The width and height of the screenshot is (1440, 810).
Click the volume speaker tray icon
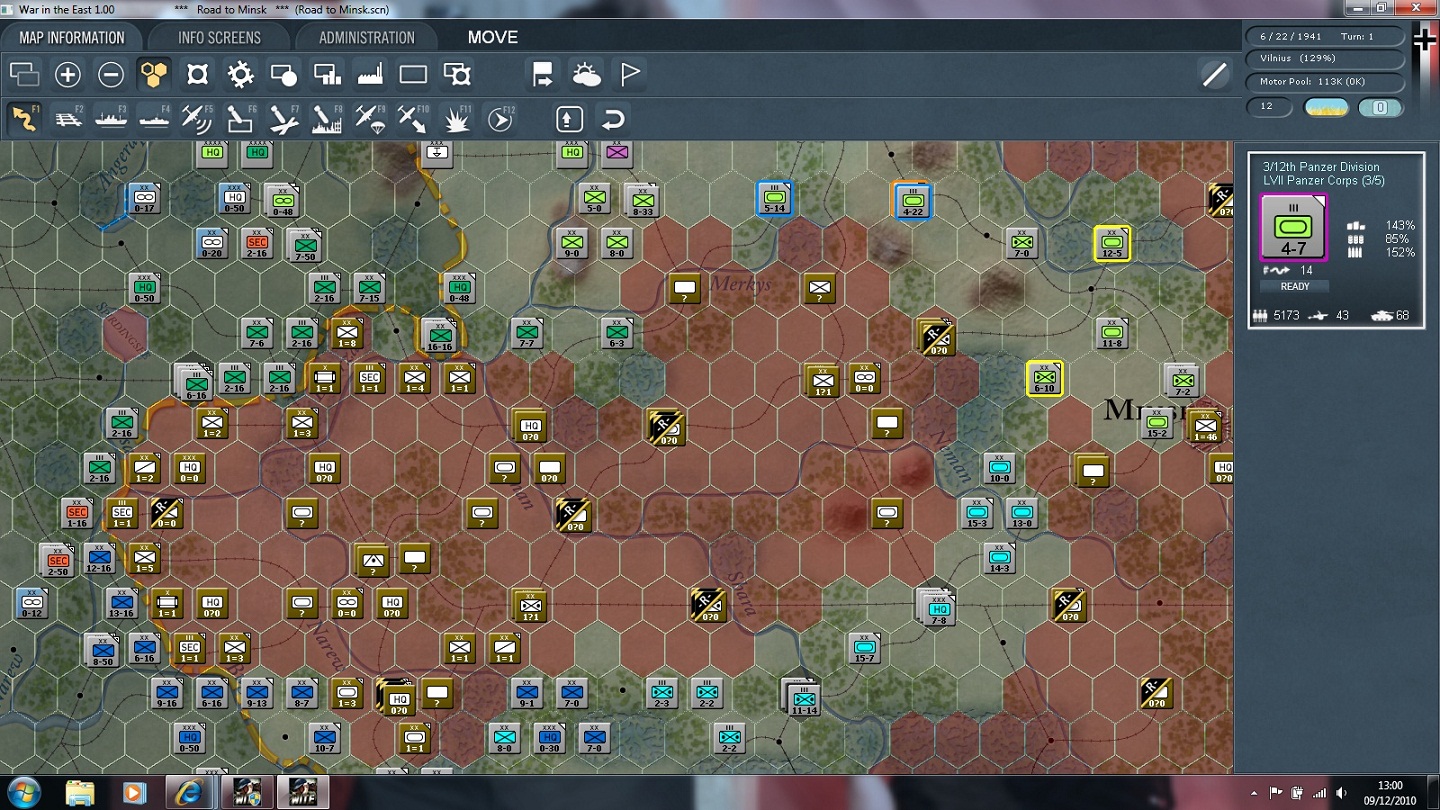tap(1341, 793)
